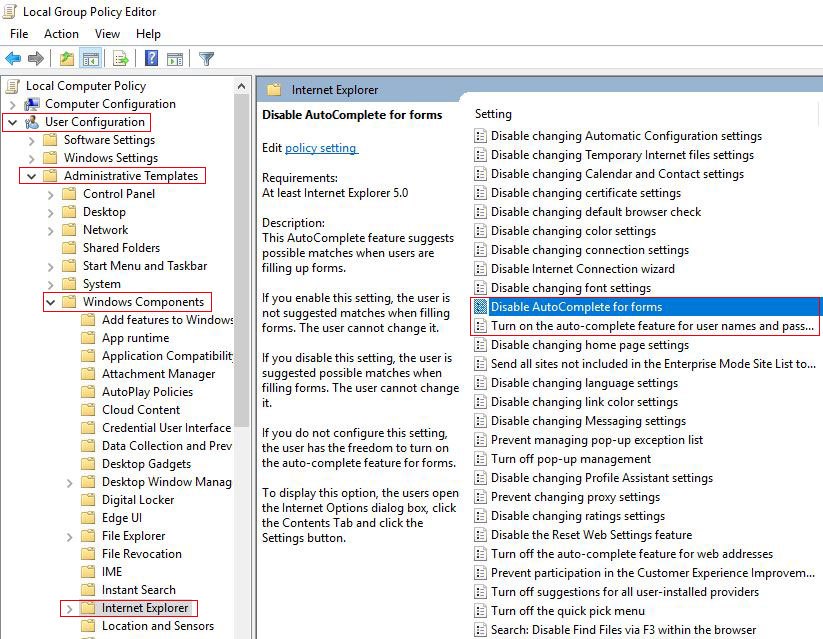Expand the Desktop Window Manager node
The width and height of the screenshot is (823, 639).
coord(69,483)
